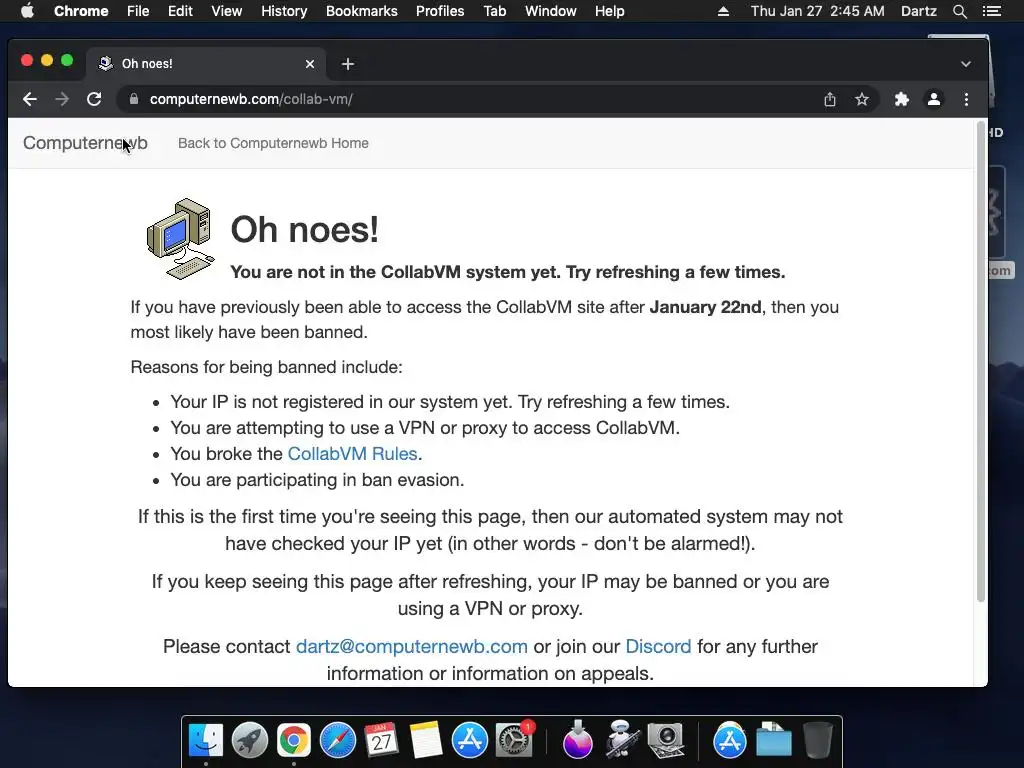Open the Help menu
1024x768 pixels.
[x=609, y=11]
